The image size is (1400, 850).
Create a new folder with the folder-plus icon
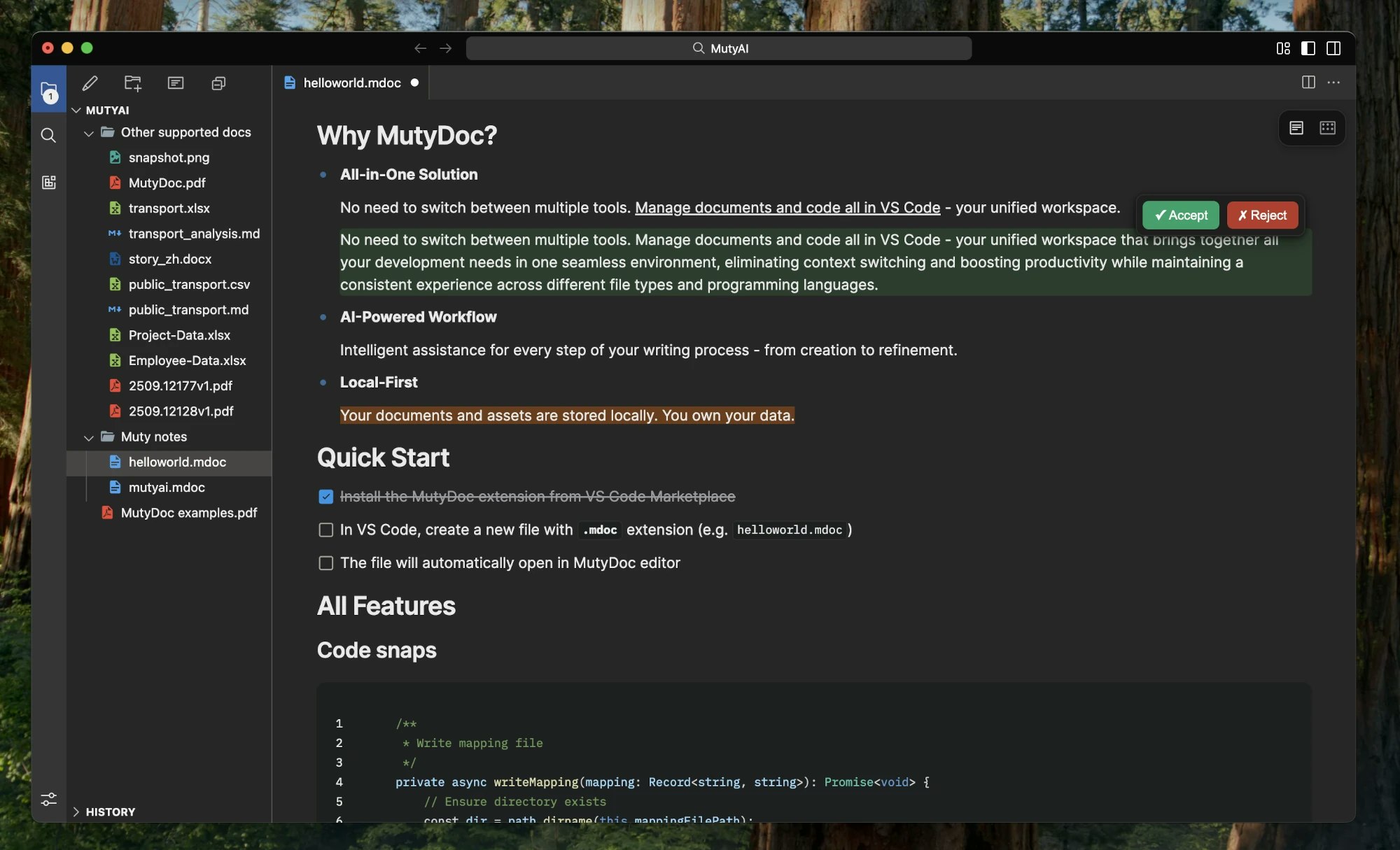pos(132,83)
